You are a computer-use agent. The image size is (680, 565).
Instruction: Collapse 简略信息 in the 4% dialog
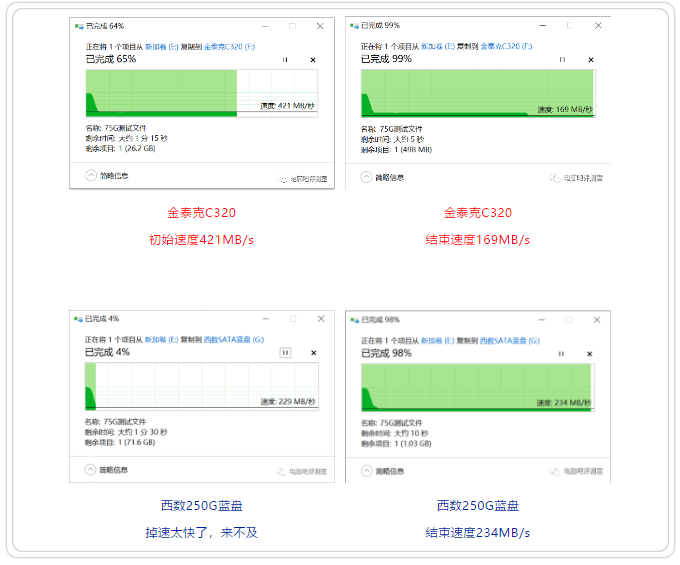click(91, 469)
